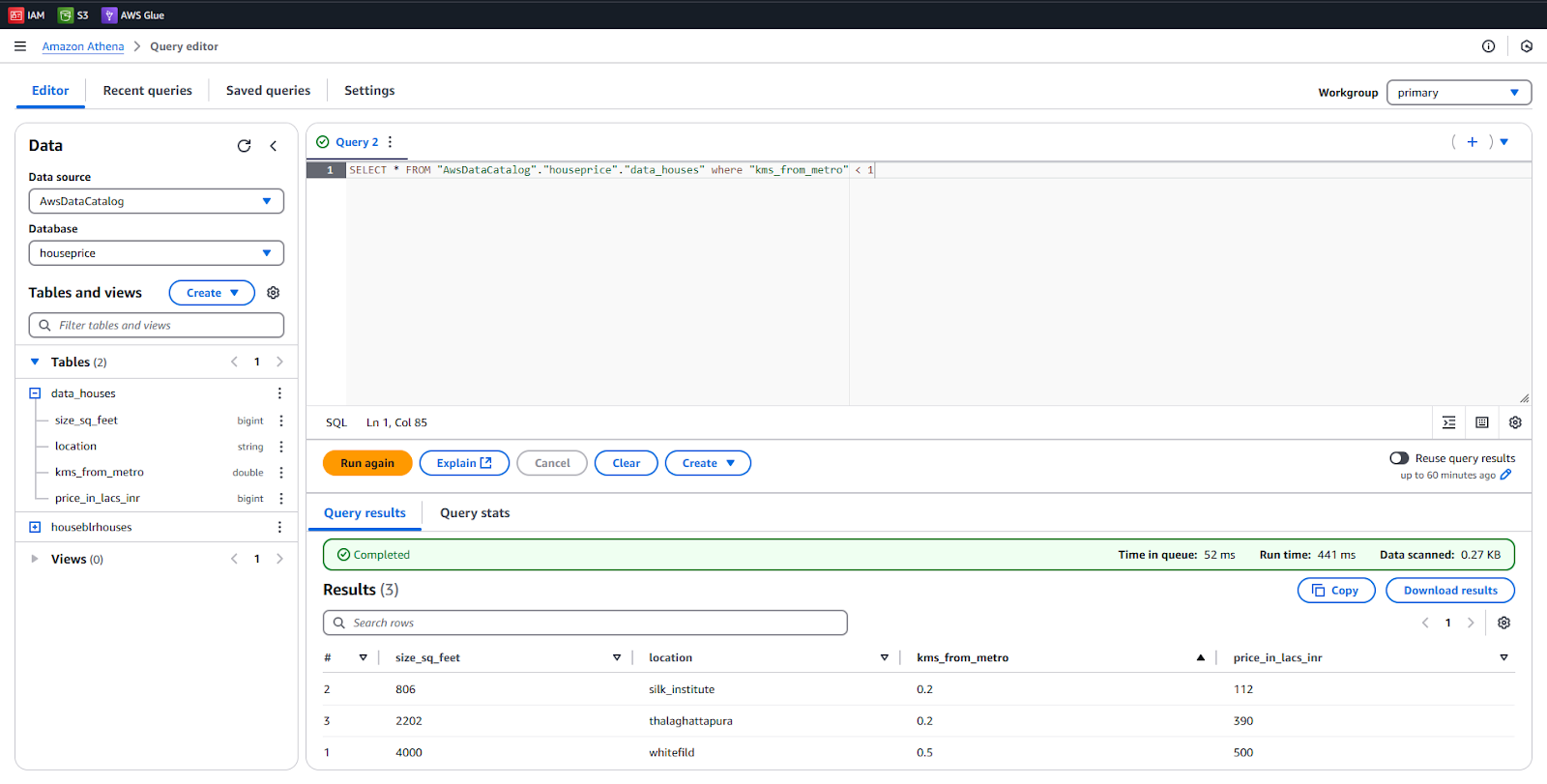The width and height of the screenshot is (1547, 784).
Task: Select the Query results tab
Action: 365,513
